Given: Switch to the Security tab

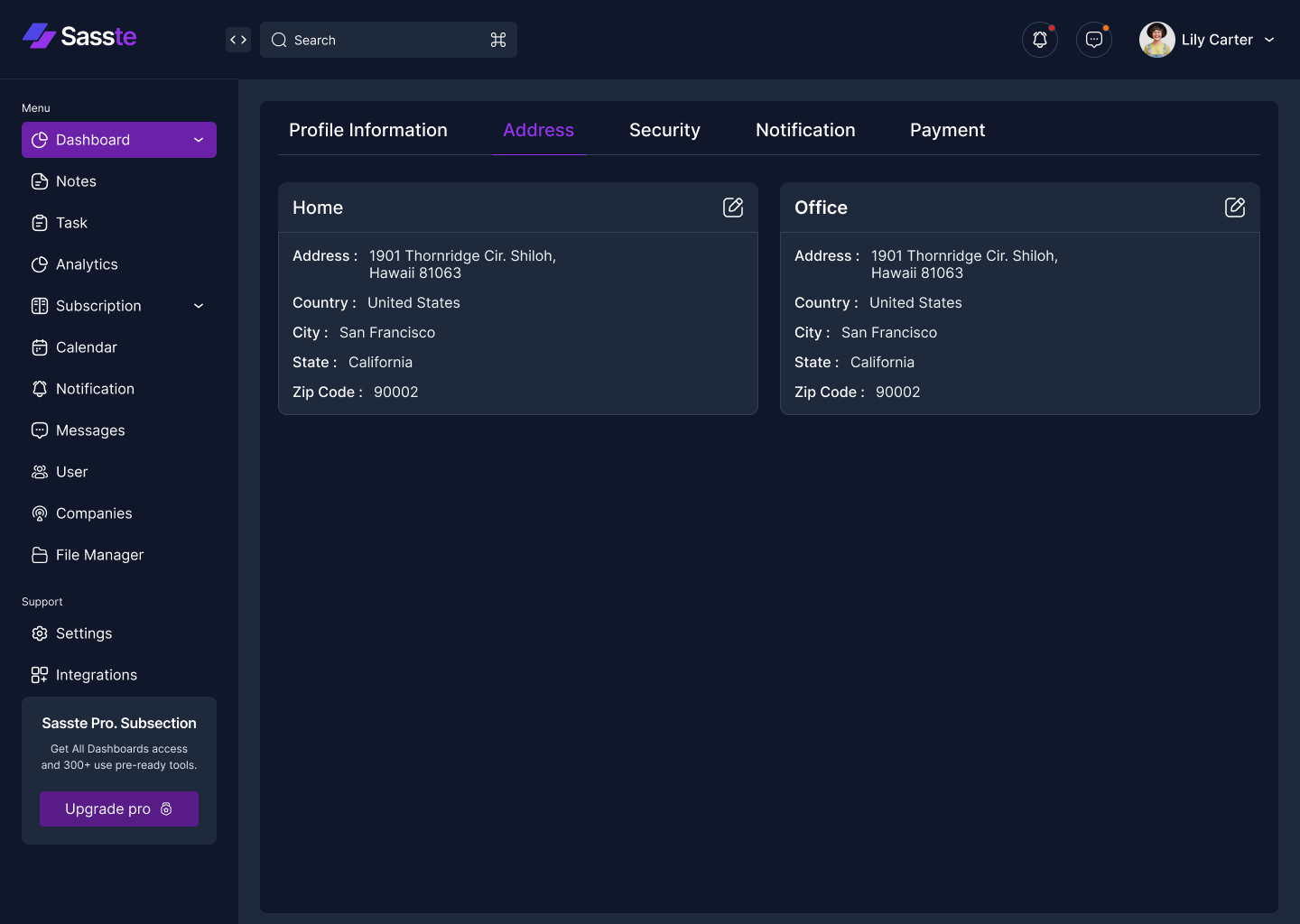Looking at the screenshot, I should (x=664, y=130).
